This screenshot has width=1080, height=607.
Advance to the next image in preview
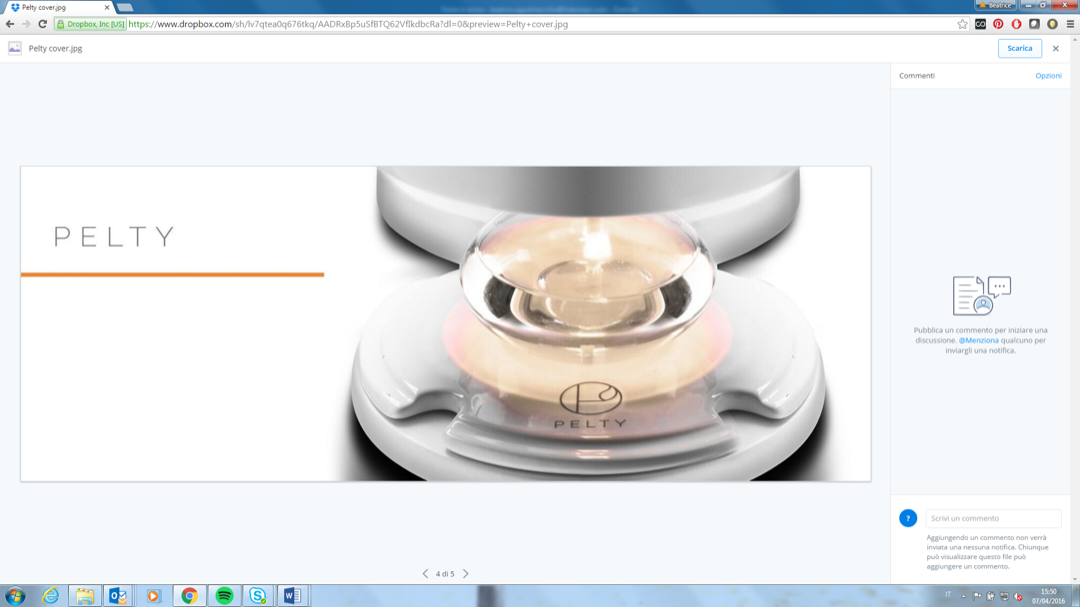coord(466,573)
